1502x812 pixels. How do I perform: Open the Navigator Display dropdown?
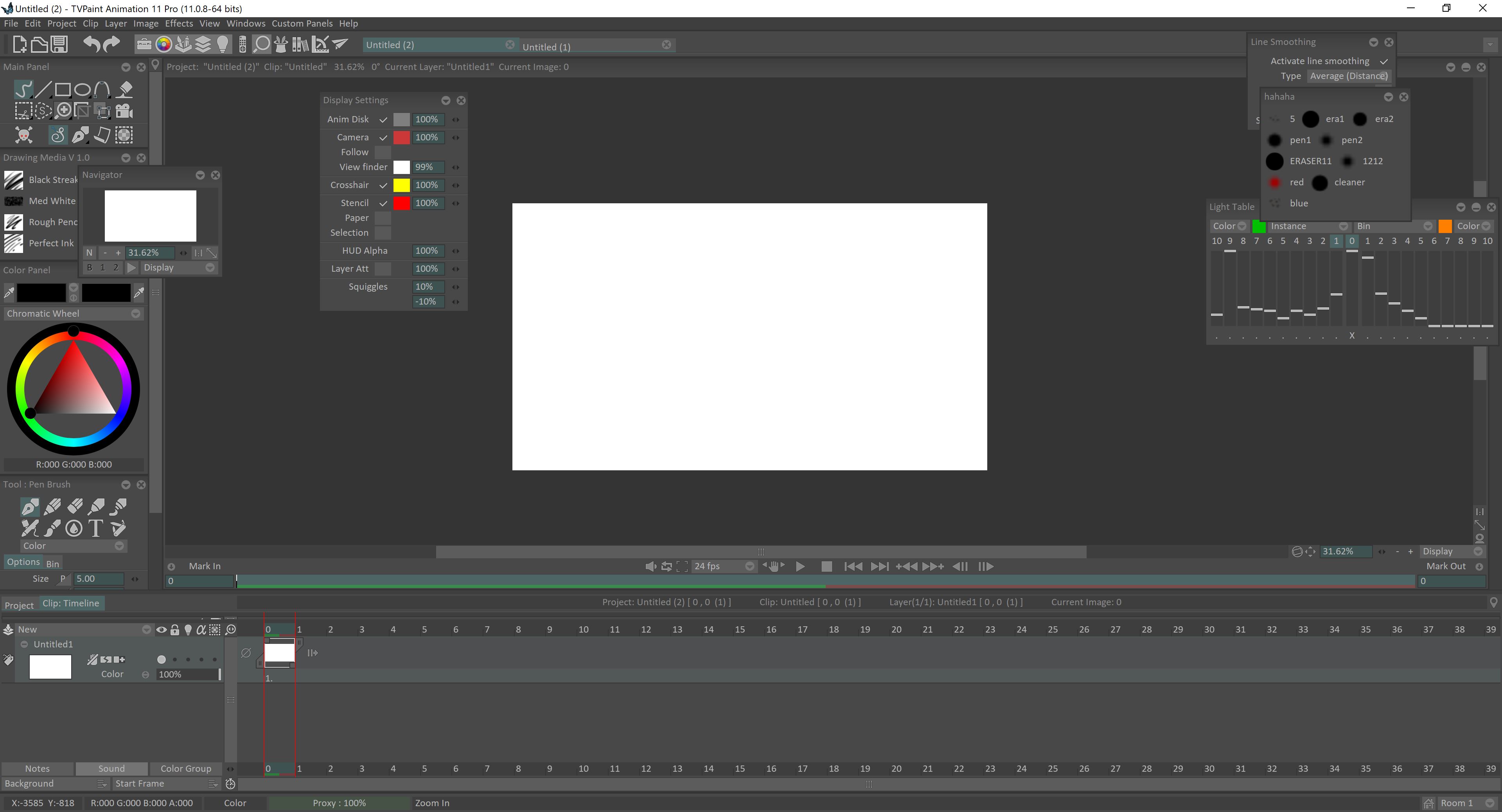[x=179, y=267]
